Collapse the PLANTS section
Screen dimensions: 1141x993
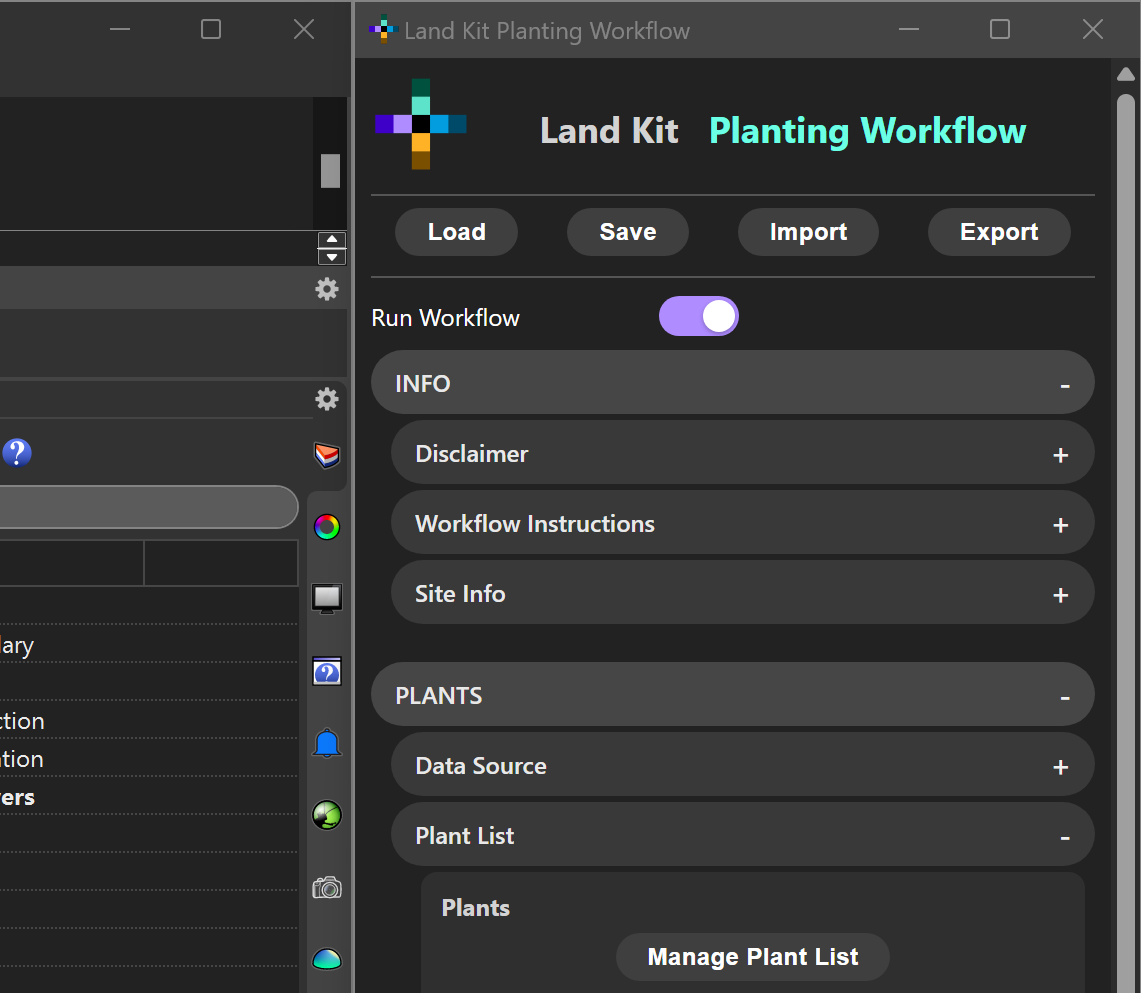pyautogui.click(x=733, y=694)
